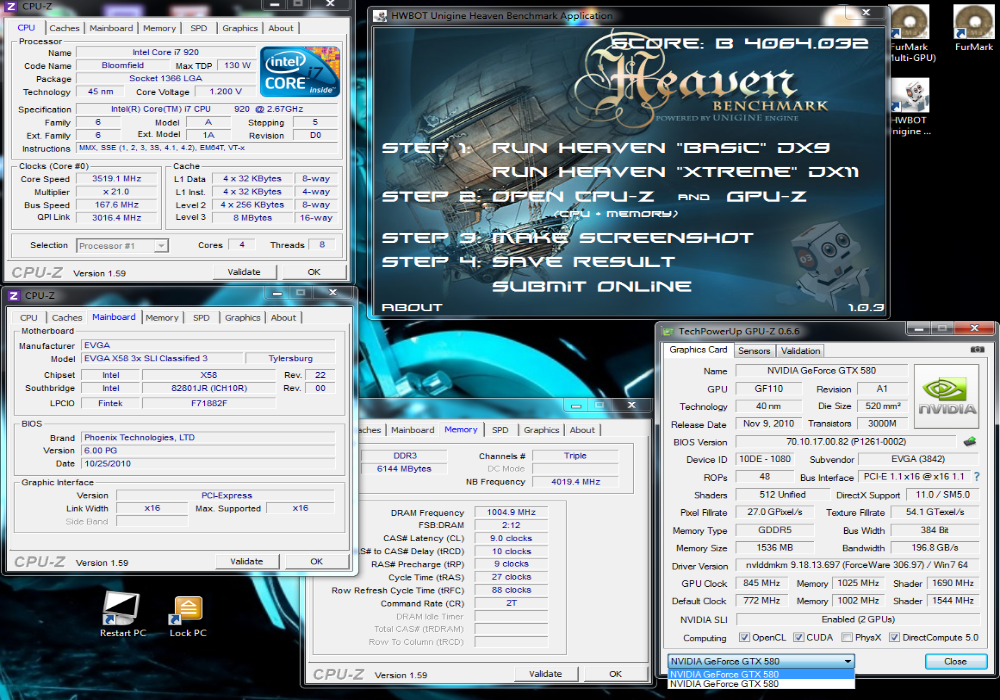1000x700 pixels.
Task: Click the 82801JR (ICH10R) southbridge value
Action: coord(209,388)
